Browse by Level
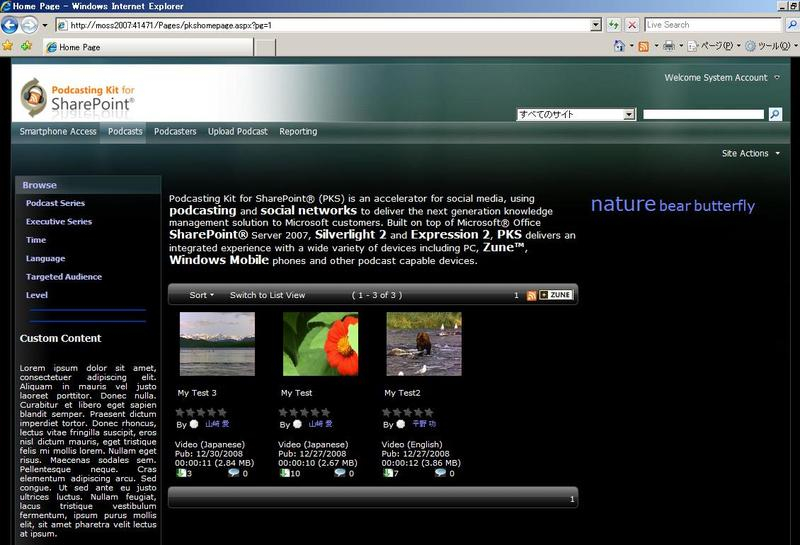This screenshot has width=800, height=545. pos(37,295)
